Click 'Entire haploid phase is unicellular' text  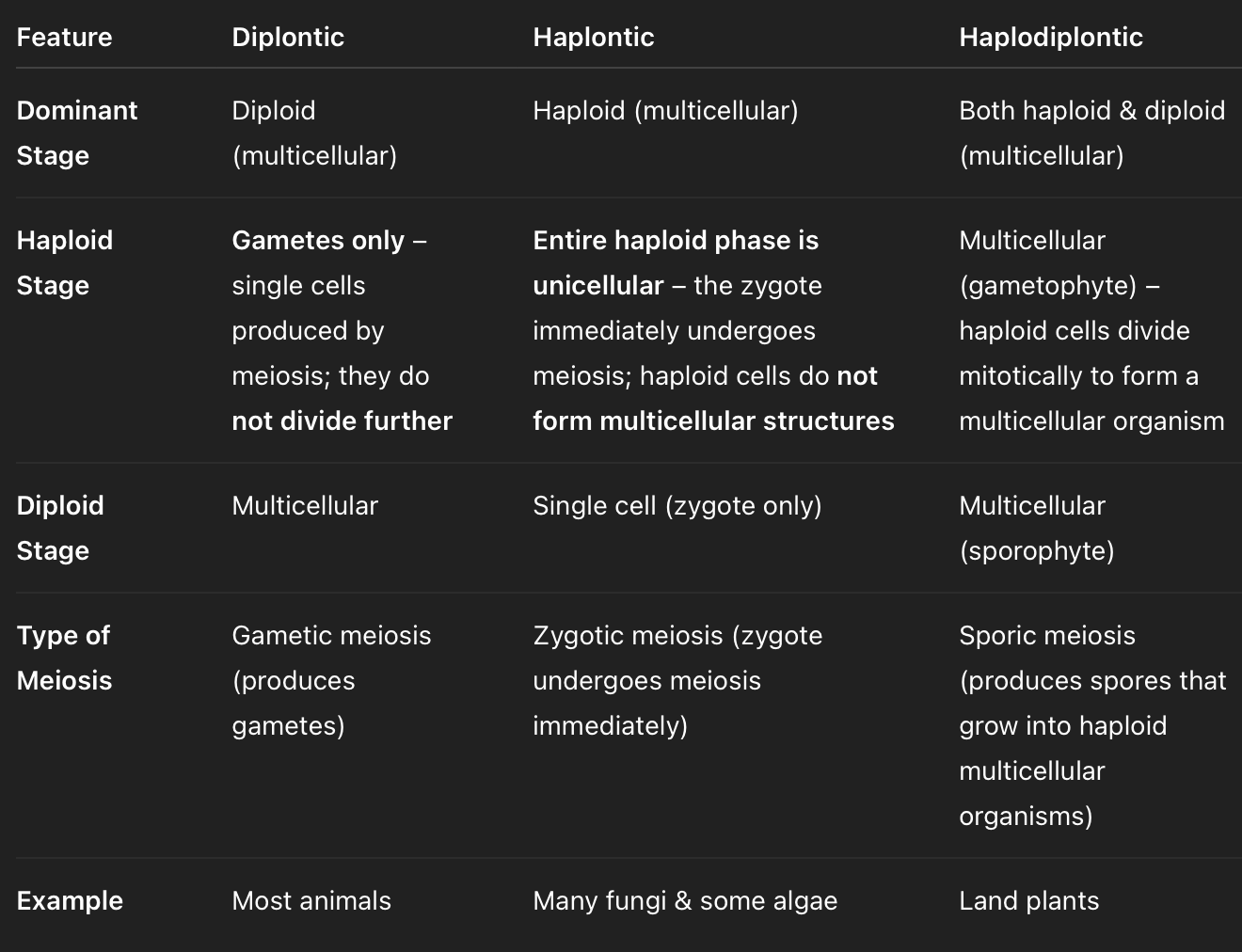pos(676,262)
